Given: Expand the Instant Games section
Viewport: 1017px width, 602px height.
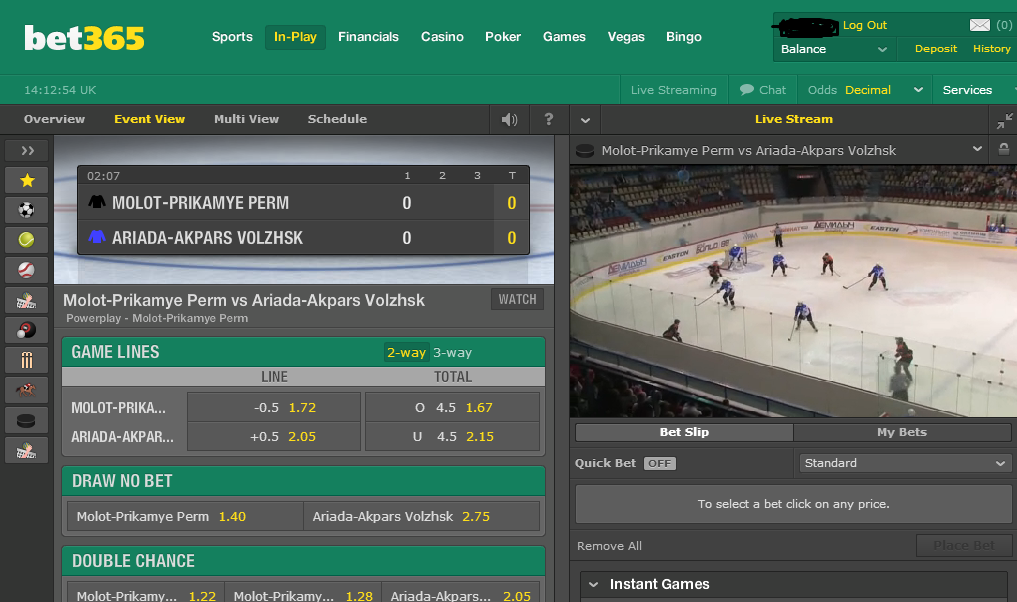Looking at the screenshot, I should click(x=795, y=584).
